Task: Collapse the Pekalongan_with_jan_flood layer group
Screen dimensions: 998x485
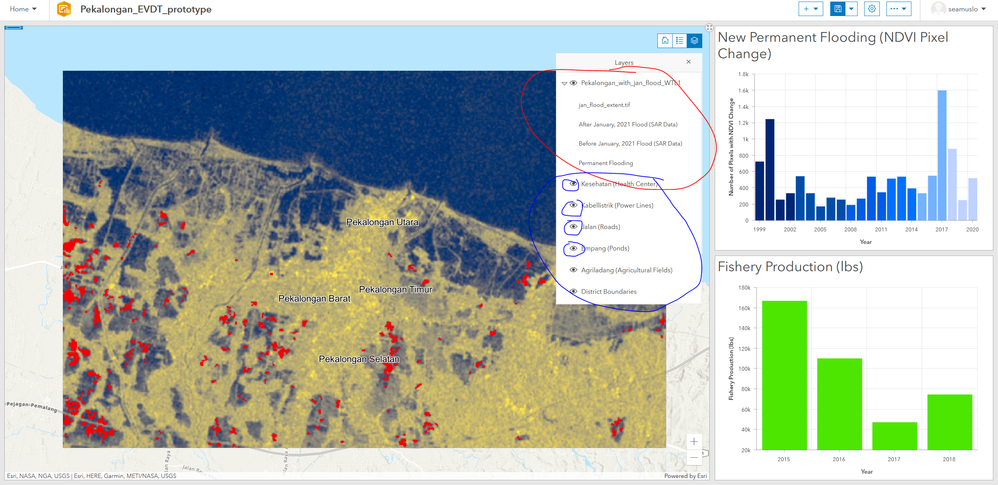Action: point(564,84)
